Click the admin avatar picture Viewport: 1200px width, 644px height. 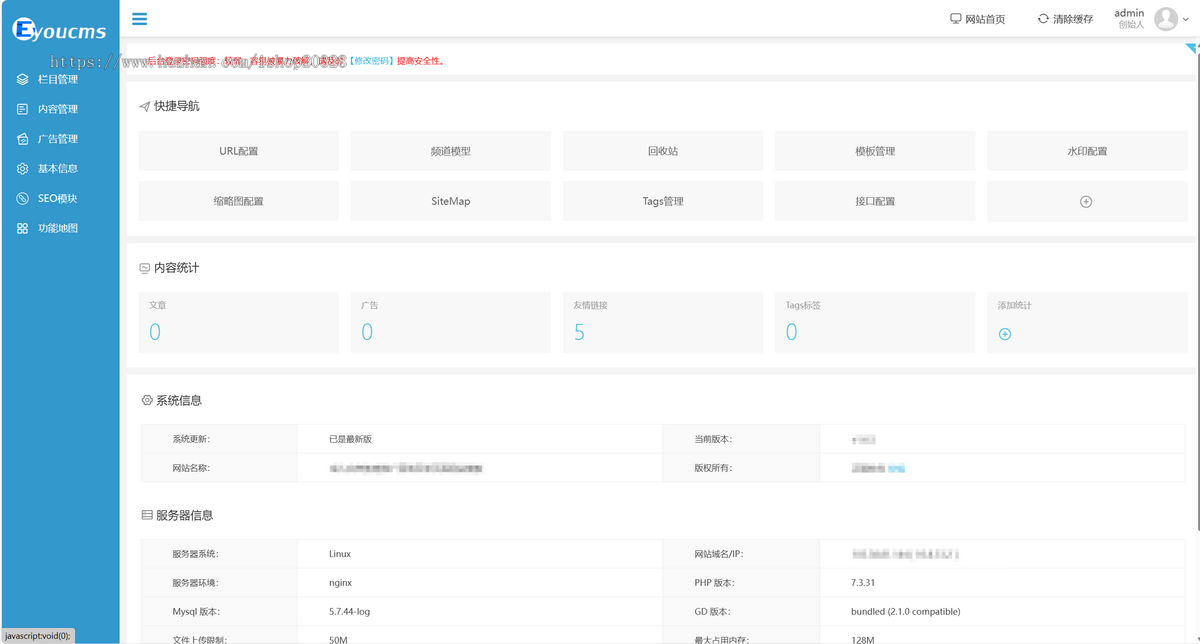(1166, 18)
